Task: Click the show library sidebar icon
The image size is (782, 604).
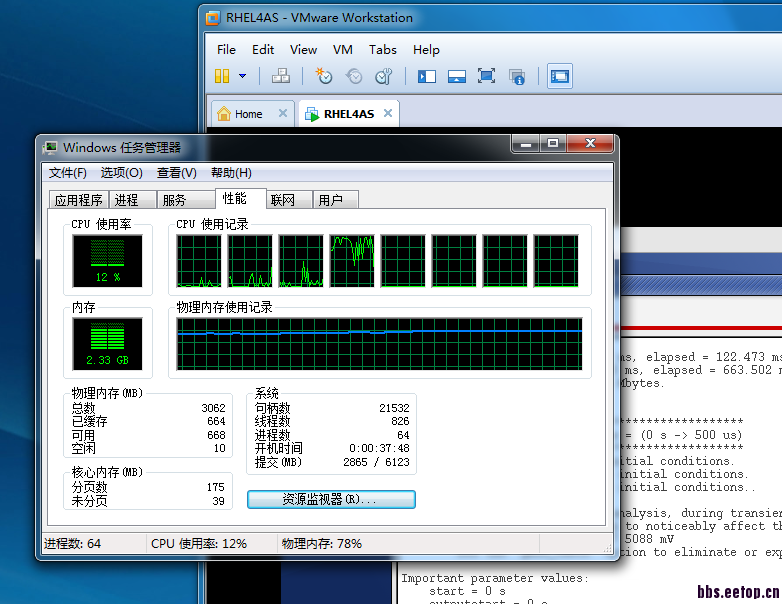Action: click(426, 76)
